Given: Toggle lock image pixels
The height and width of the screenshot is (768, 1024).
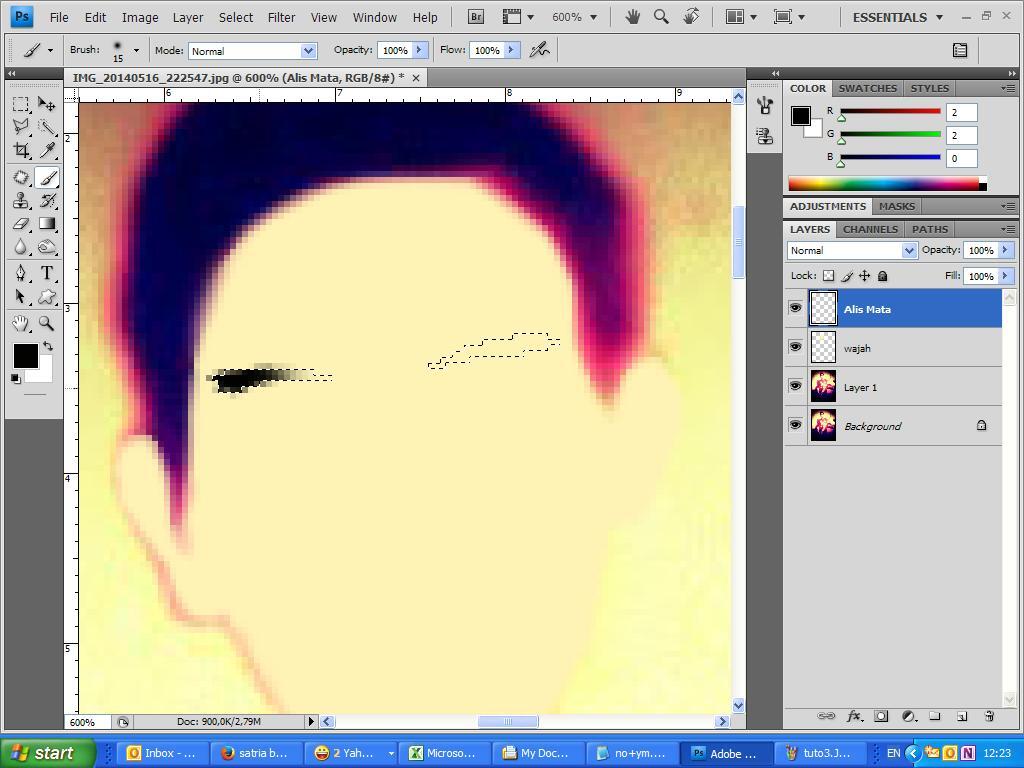Looking at the screenshot, I should (847, 276).
